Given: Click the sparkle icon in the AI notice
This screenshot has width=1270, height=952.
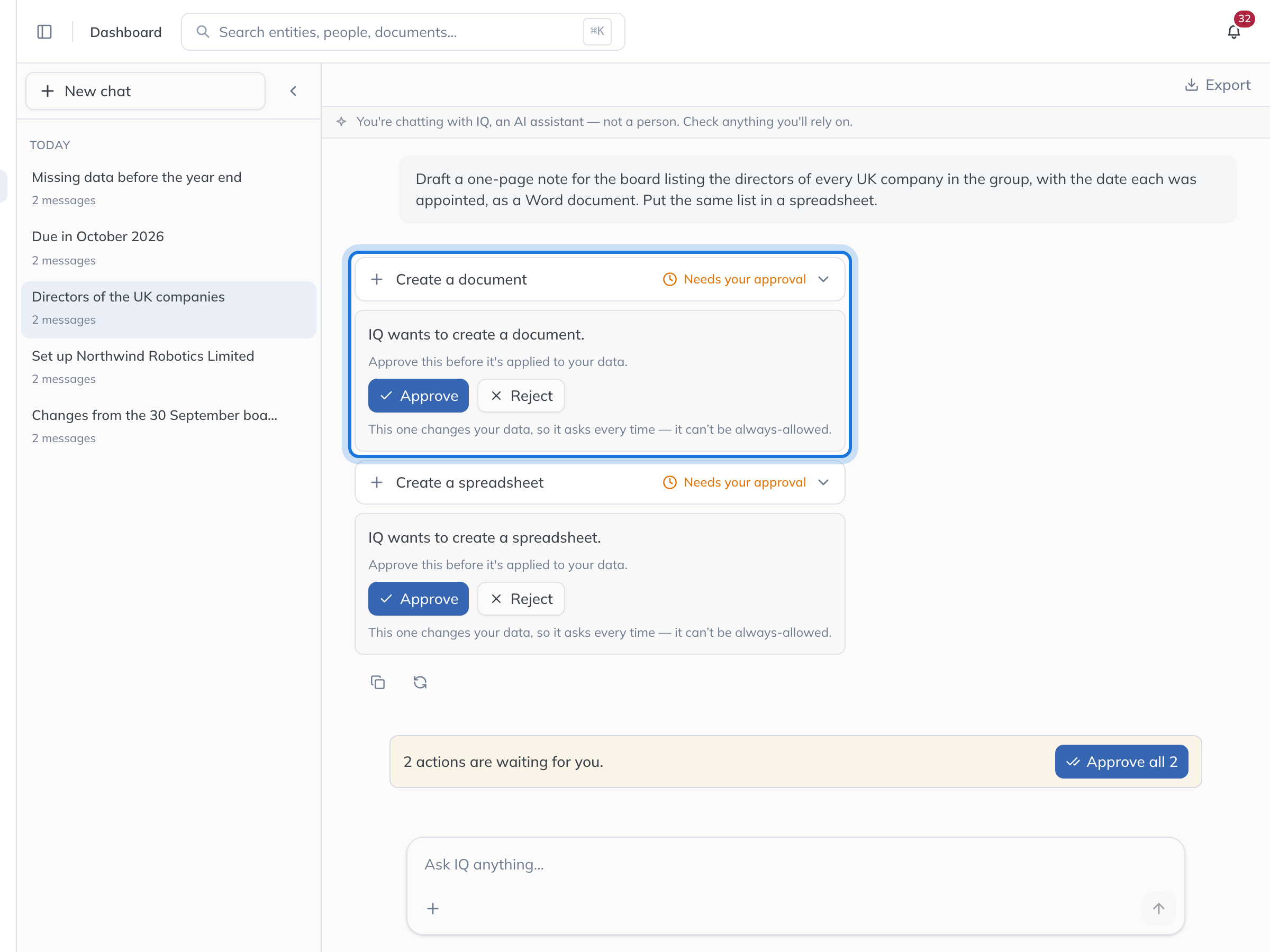Looking at the screenshot, I should [x=342, y=122].
